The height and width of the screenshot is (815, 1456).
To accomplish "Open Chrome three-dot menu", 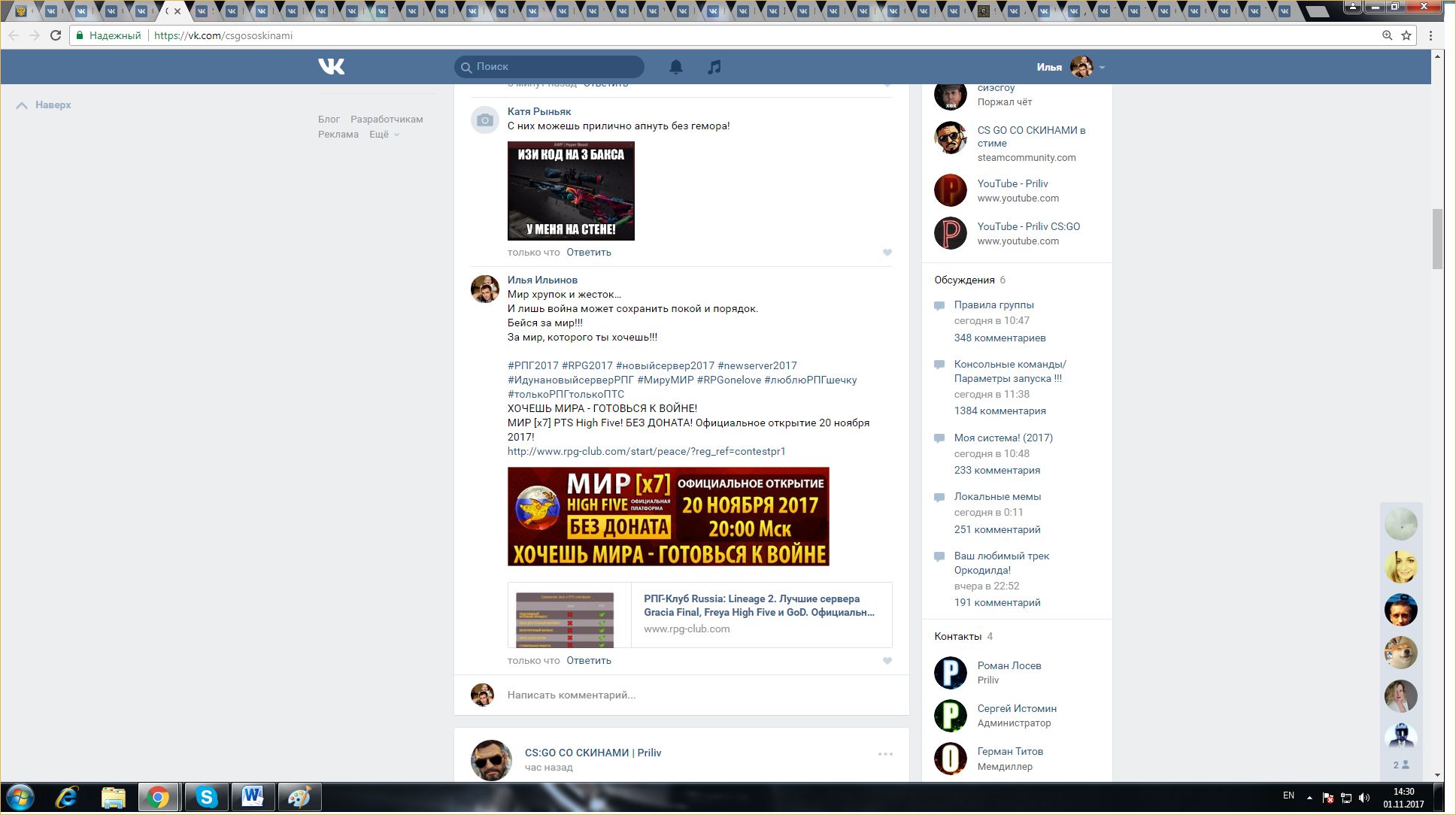I will click(x=1430, y=35).
